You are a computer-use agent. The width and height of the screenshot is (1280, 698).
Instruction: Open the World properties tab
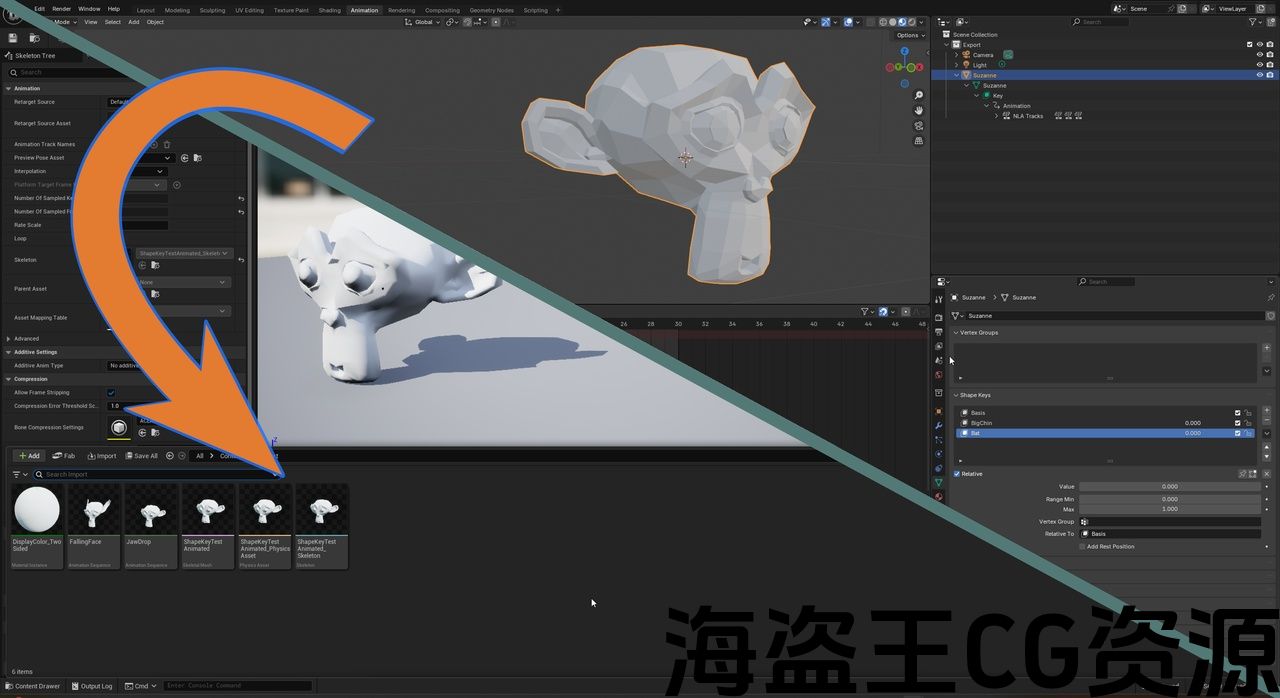[938, 375]
